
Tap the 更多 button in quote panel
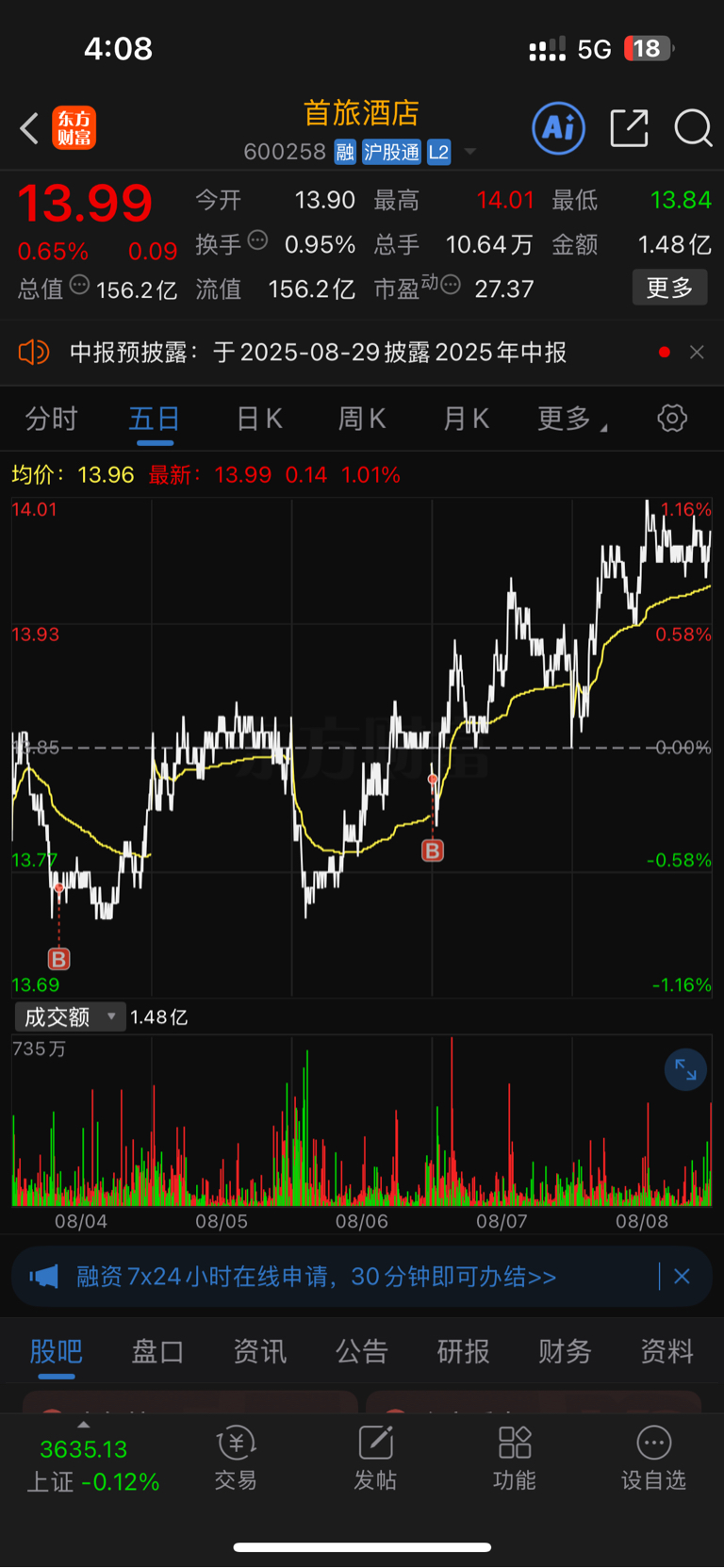click(669, 288)
